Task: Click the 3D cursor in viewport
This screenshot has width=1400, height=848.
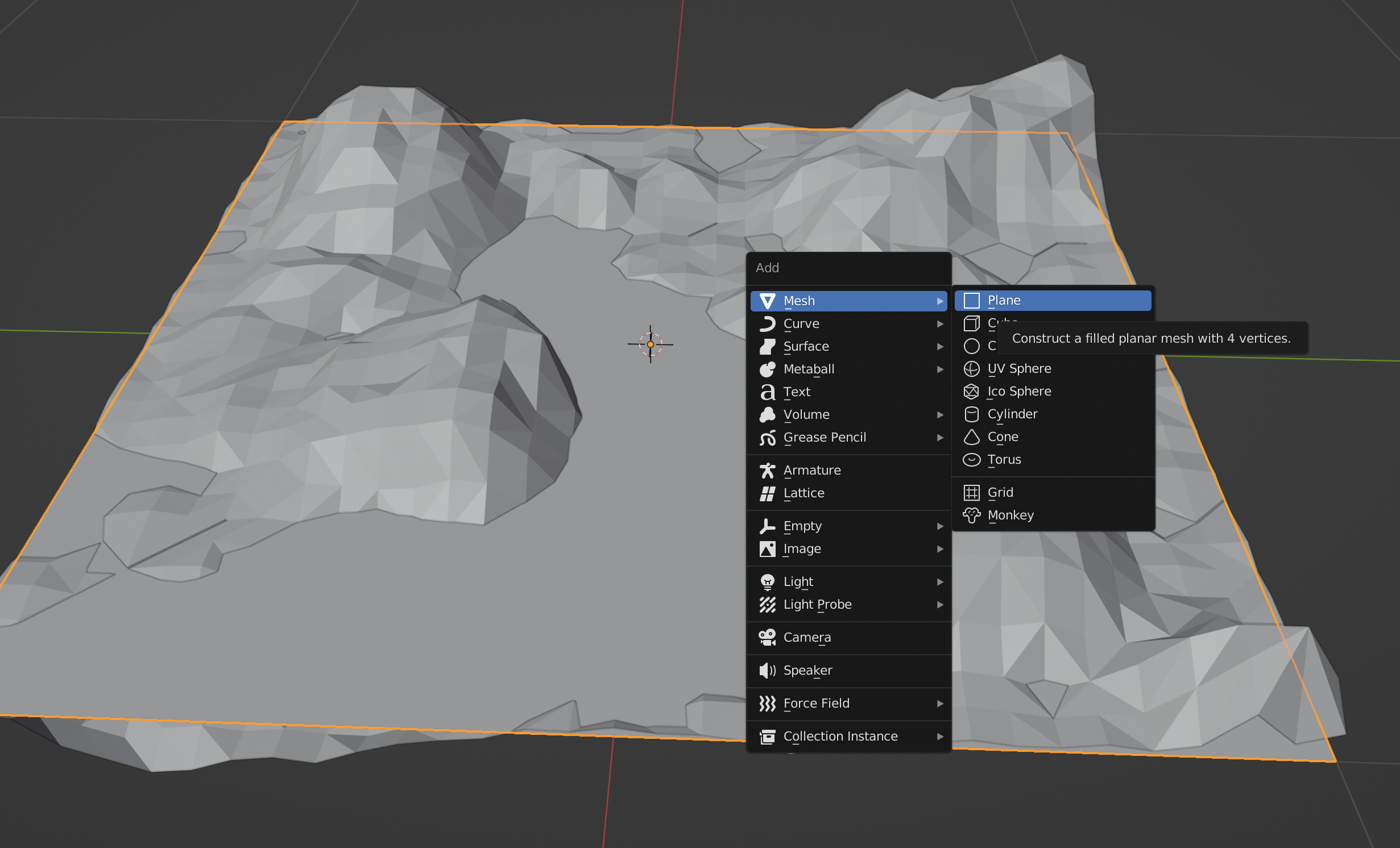Action: click(651, 344)
